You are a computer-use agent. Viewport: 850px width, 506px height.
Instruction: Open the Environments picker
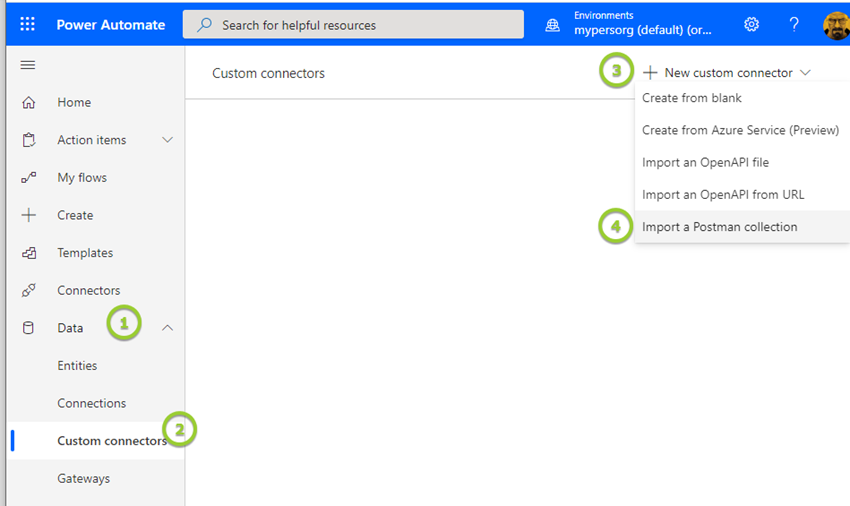(630, 24)
